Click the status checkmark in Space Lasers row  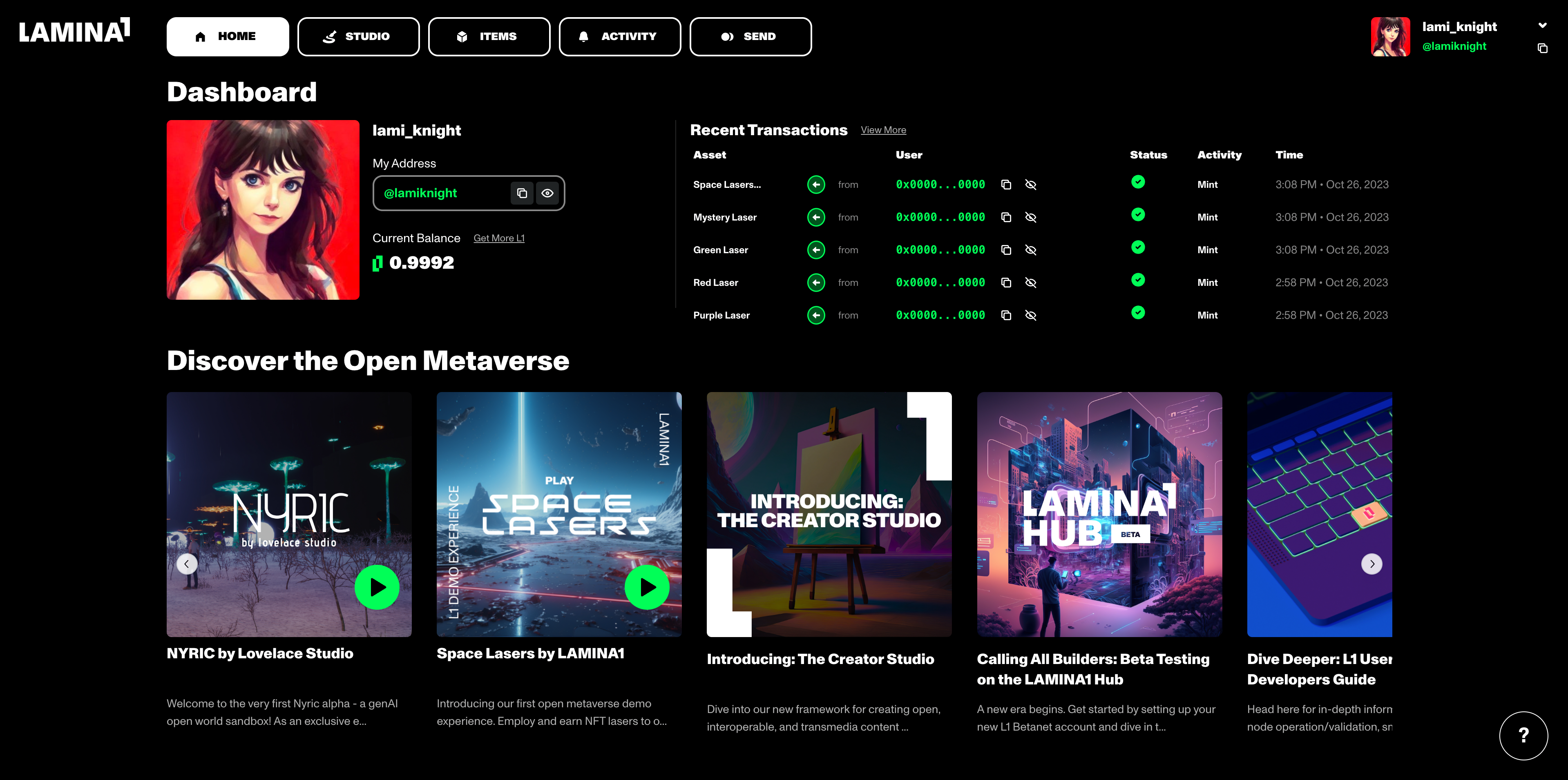[1138, 182]
